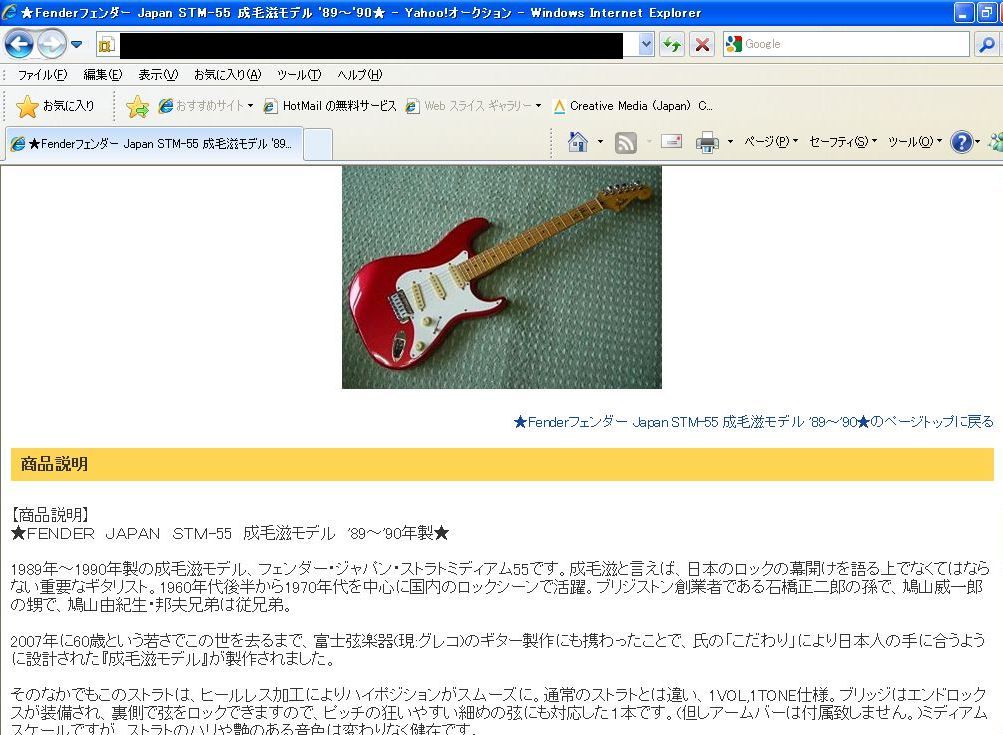Screen dimensions: 1003x735
Task: Open the Web スライス ギャラリー dropdown
Action: click(x=474, y=106)
